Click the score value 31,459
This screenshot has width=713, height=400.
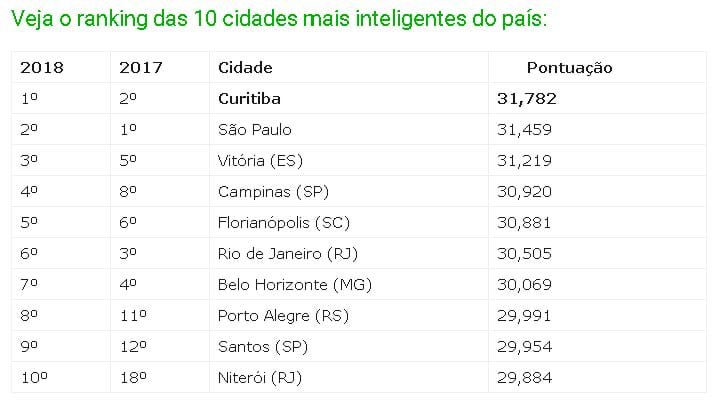(x=524, y=130)
